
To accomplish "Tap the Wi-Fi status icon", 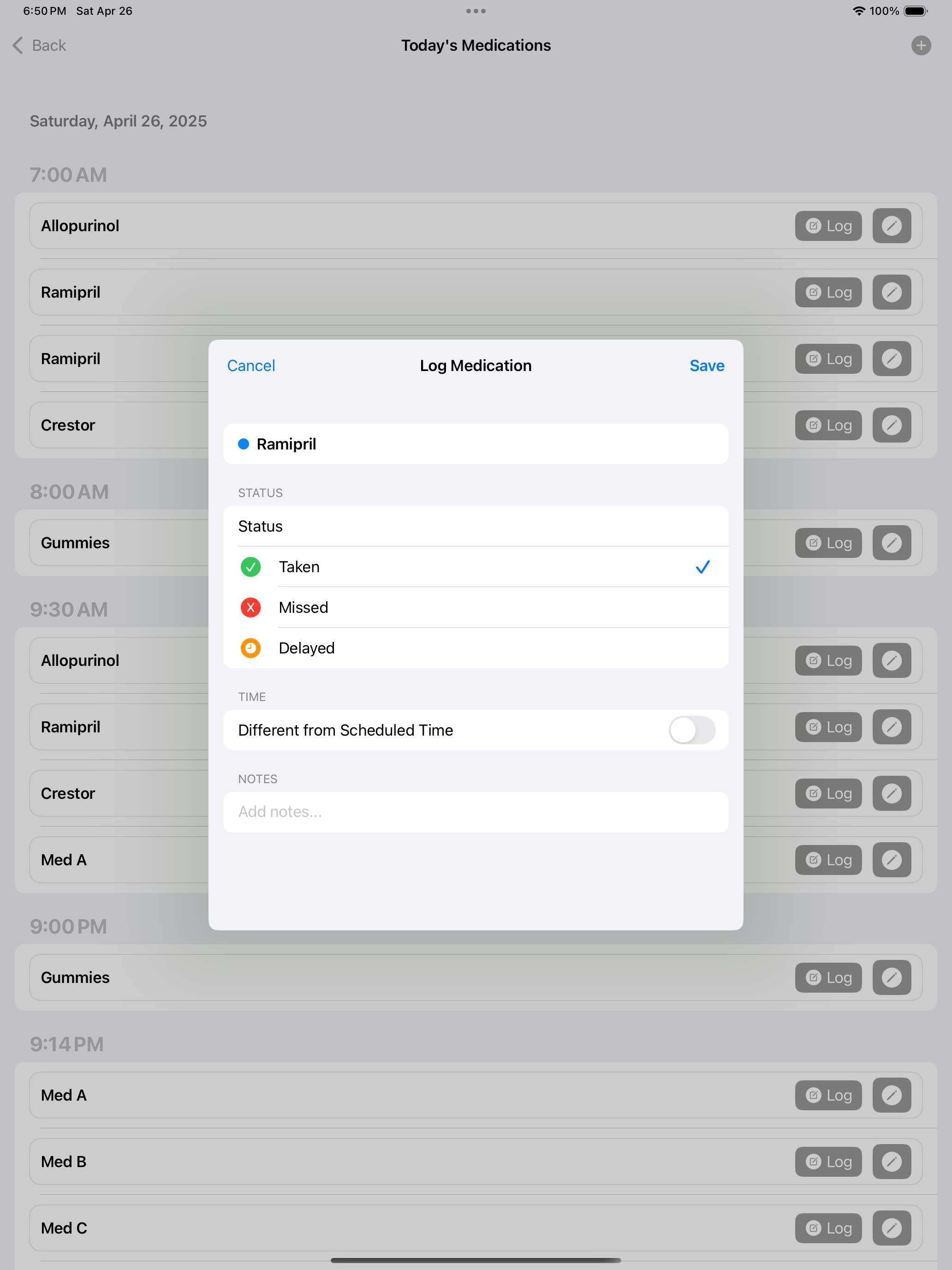I will point(858,11).
